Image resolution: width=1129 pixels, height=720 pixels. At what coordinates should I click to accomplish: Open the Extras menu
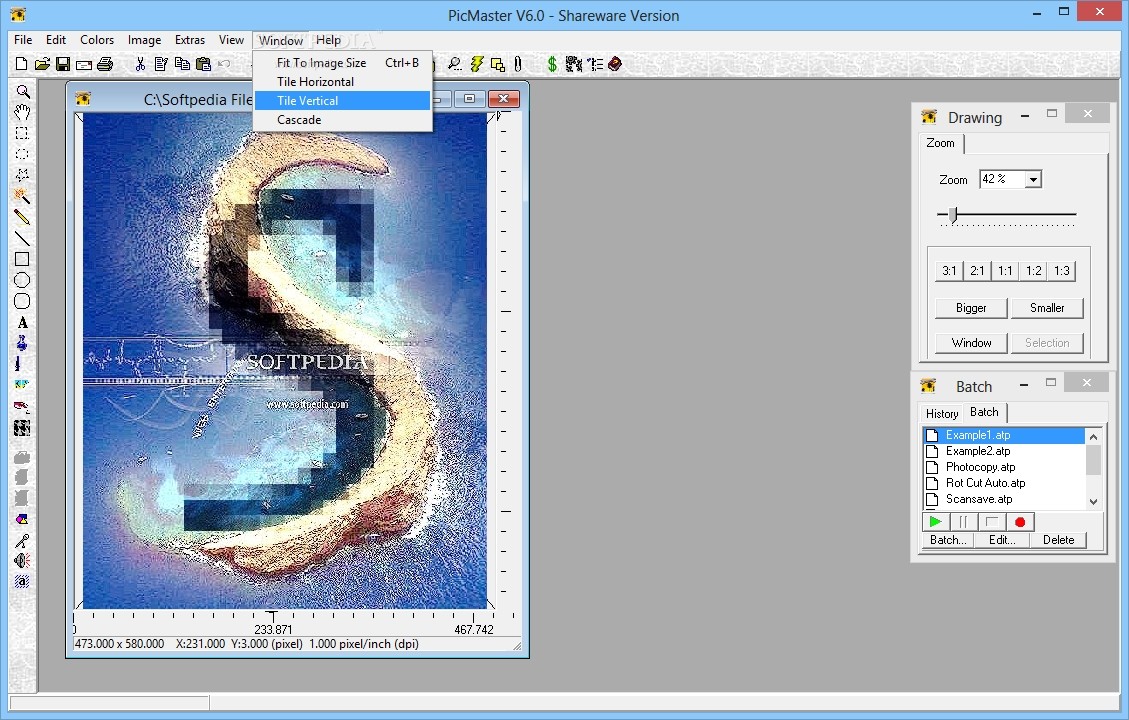pyautogui.click(x=190, y=40)
